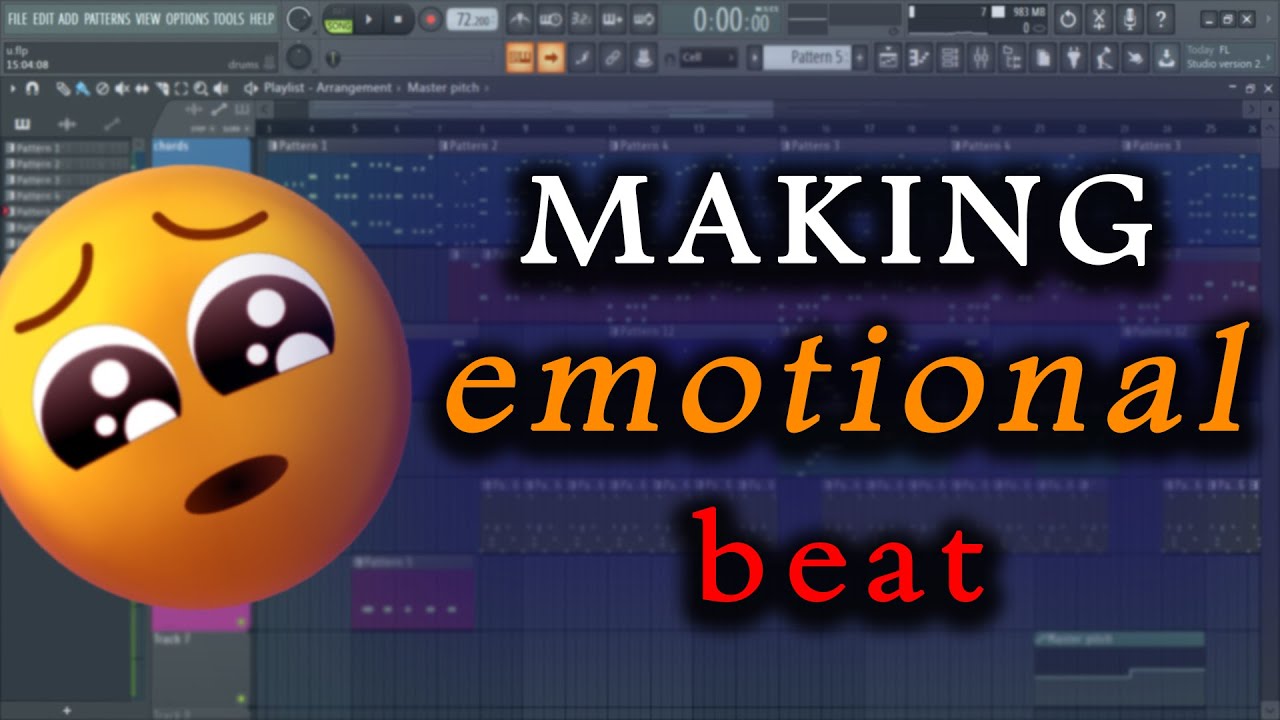The image size is (1280, 720).
Task: Toggle loop recording icon
Action: pos(645,19)
